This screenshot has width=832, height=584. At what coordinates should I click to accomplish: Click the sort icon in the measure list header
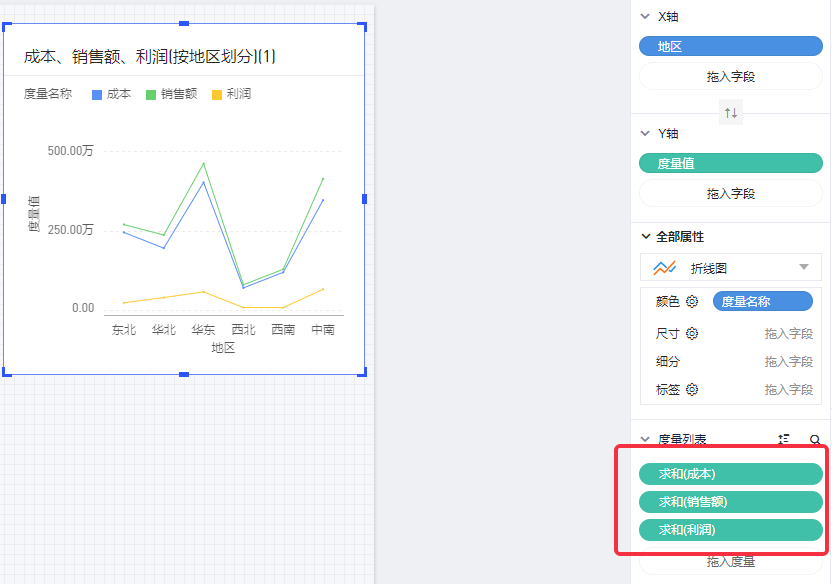click(784, 439)
